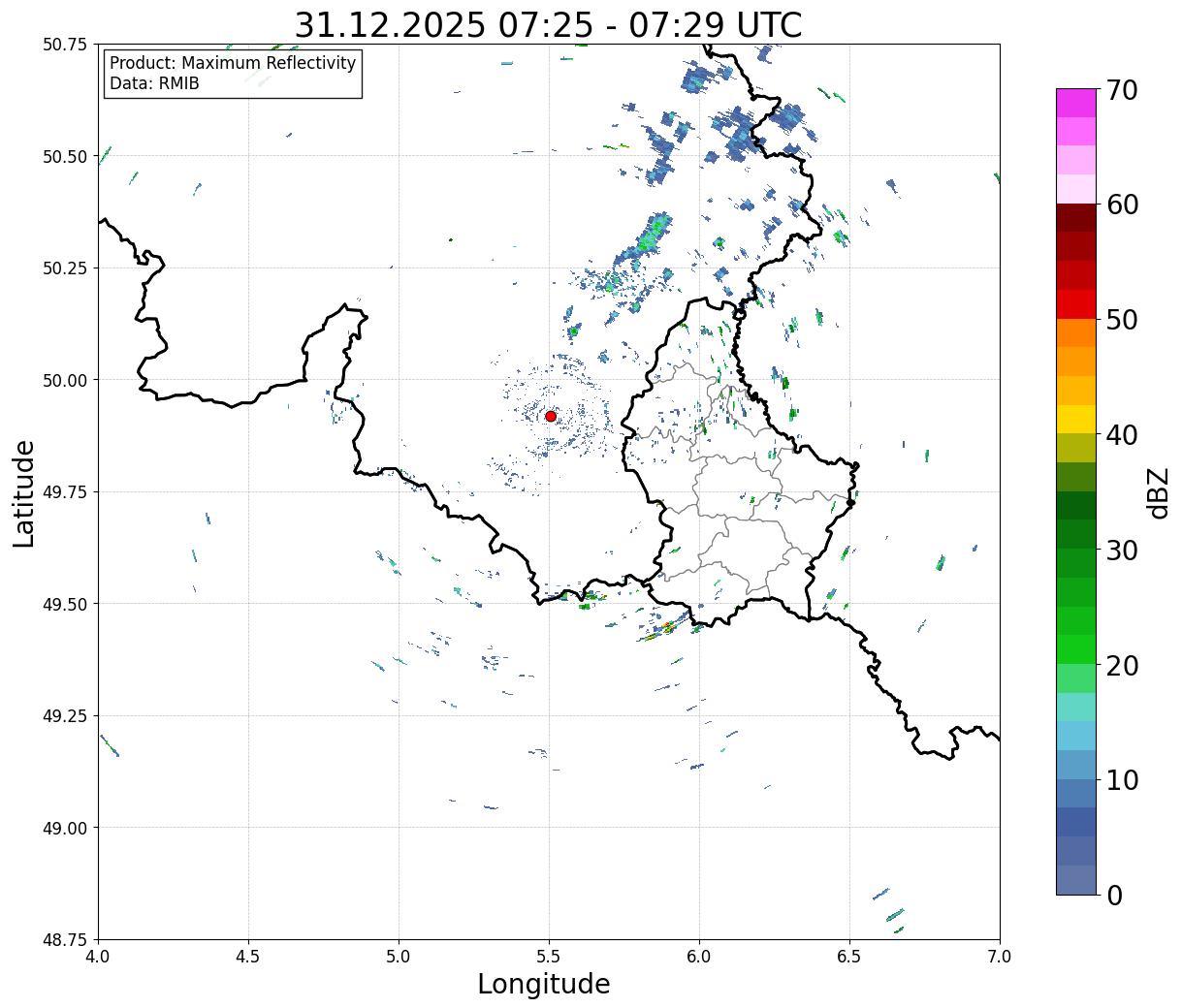Select the bottom slate-blue swatch near 0 dBZ
Viewport: 1182px width, 1008px height.
tap(1076, 879)
